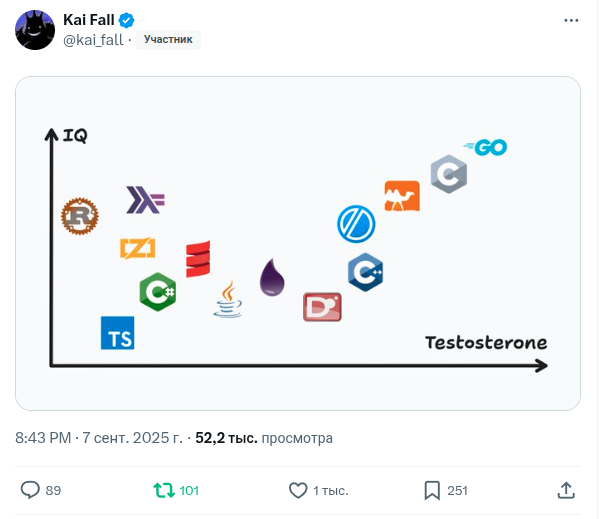Click the Elixir purple drop logo
The height and width of the screenshot is (519, 606).
(x=272, y=277)
